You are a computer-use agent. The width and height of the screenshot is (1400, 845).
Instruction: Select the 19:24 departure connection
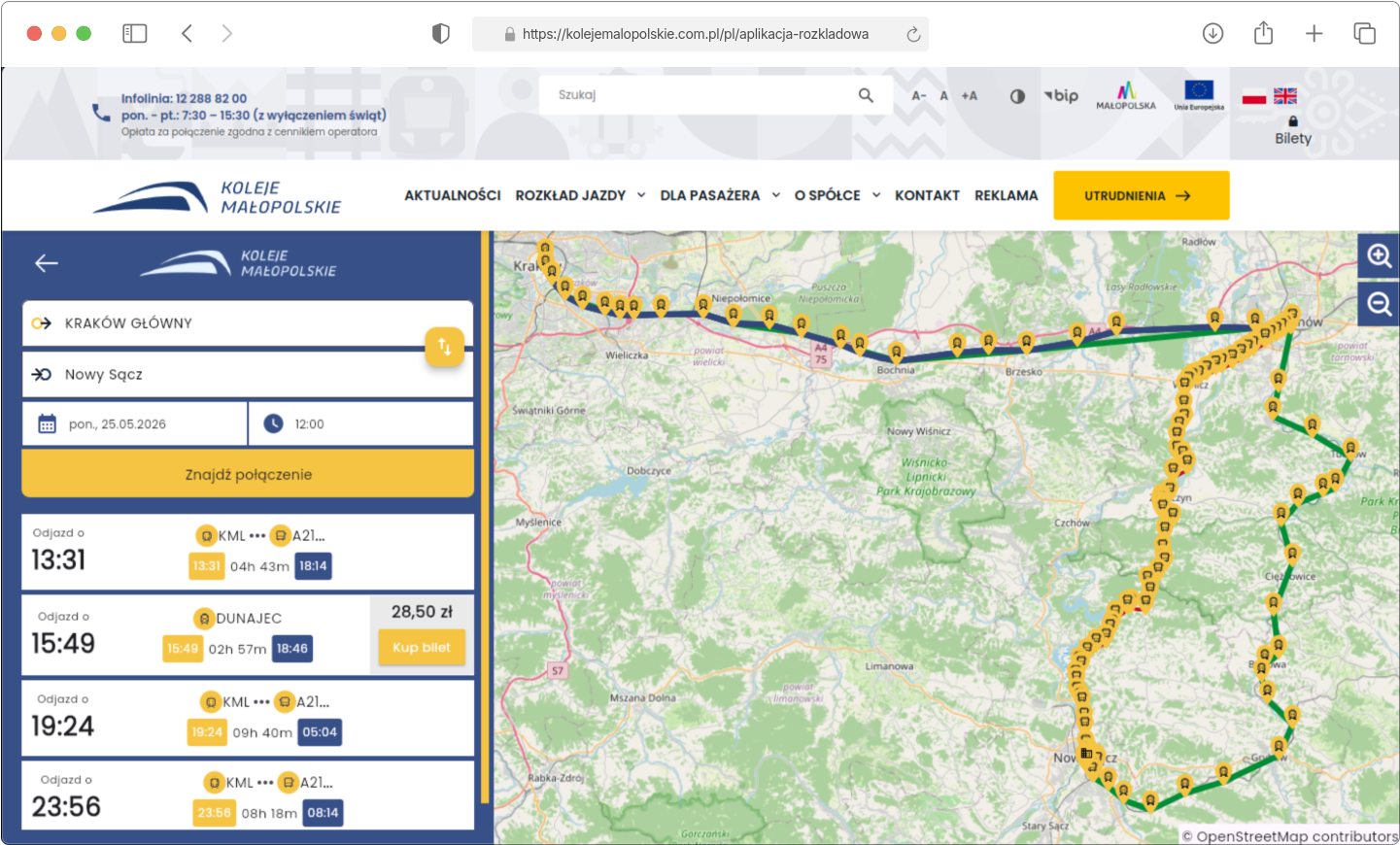point(248,718)
